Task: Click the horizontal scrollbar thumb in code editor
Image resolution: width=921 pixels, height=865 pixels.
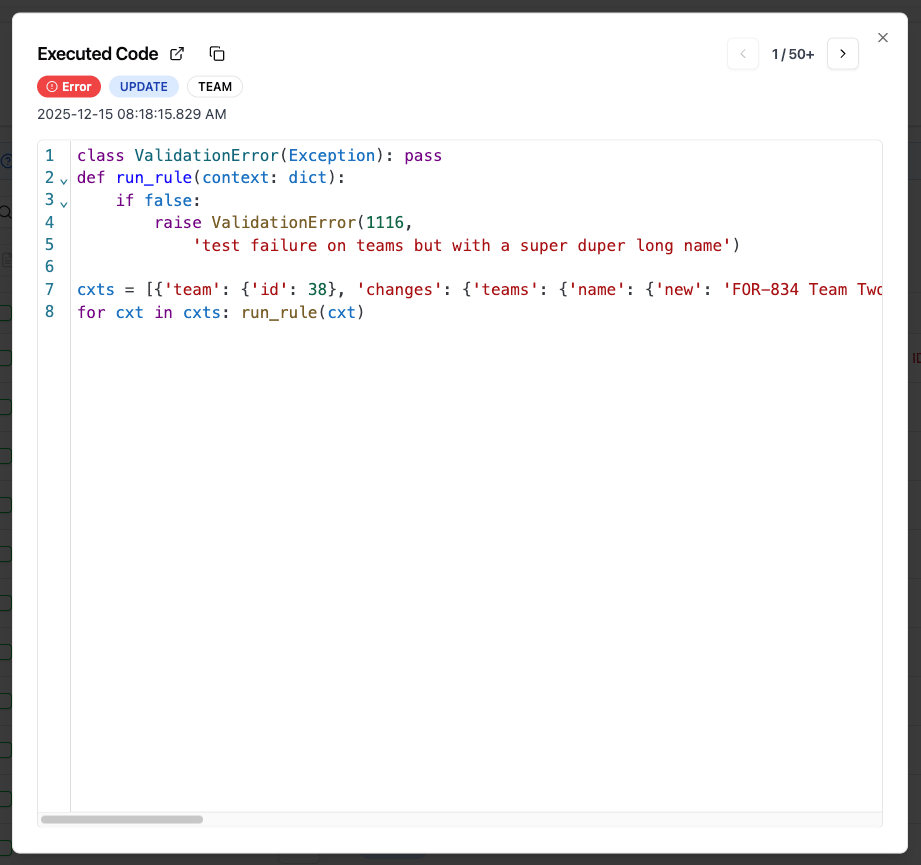Action: point(122,819)
